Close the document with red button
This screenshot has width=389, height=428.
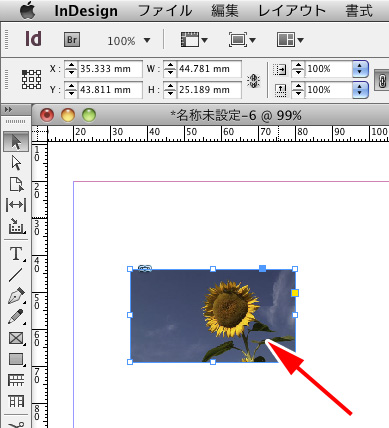[47, 115]
